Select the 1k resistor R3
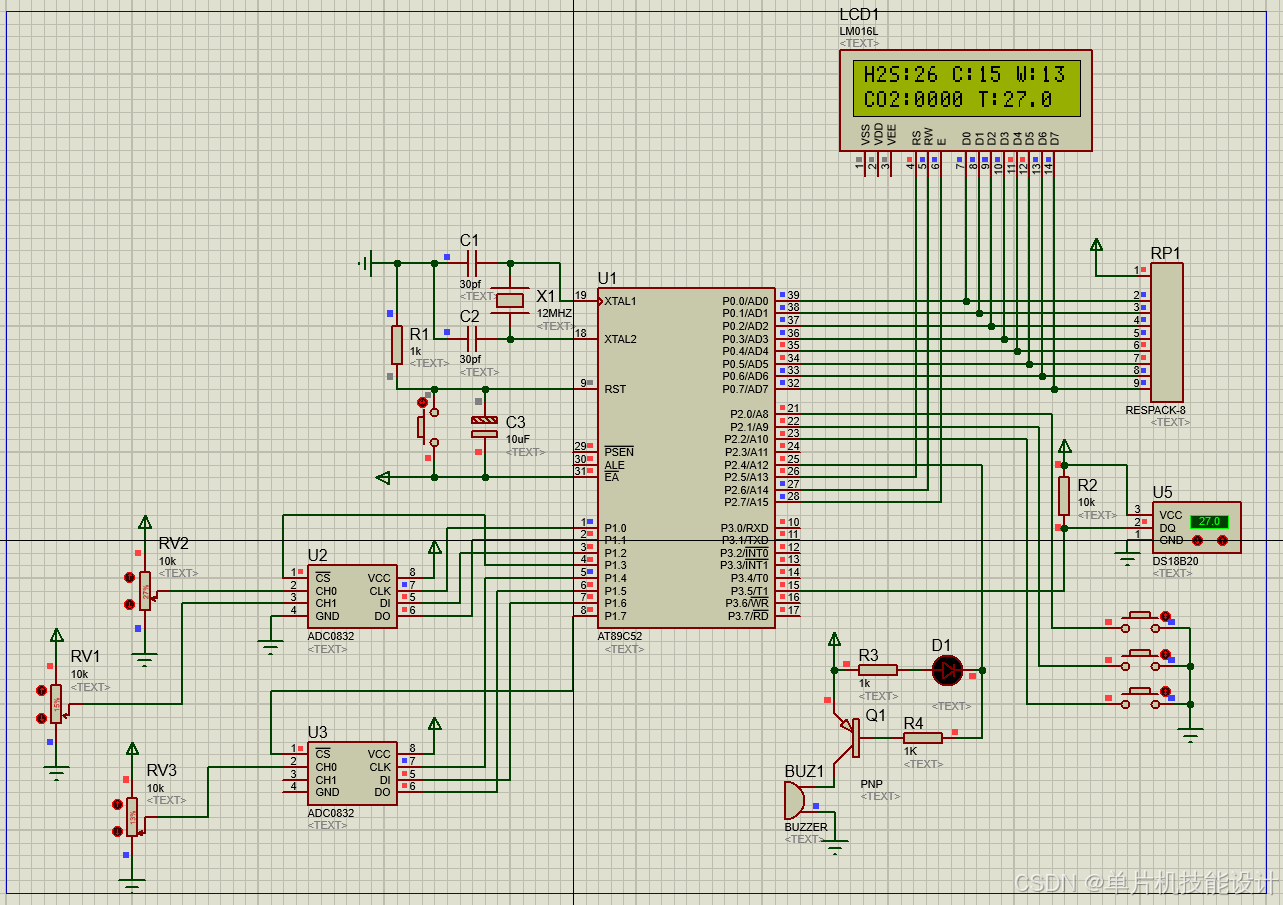 (x=878, y=670)
